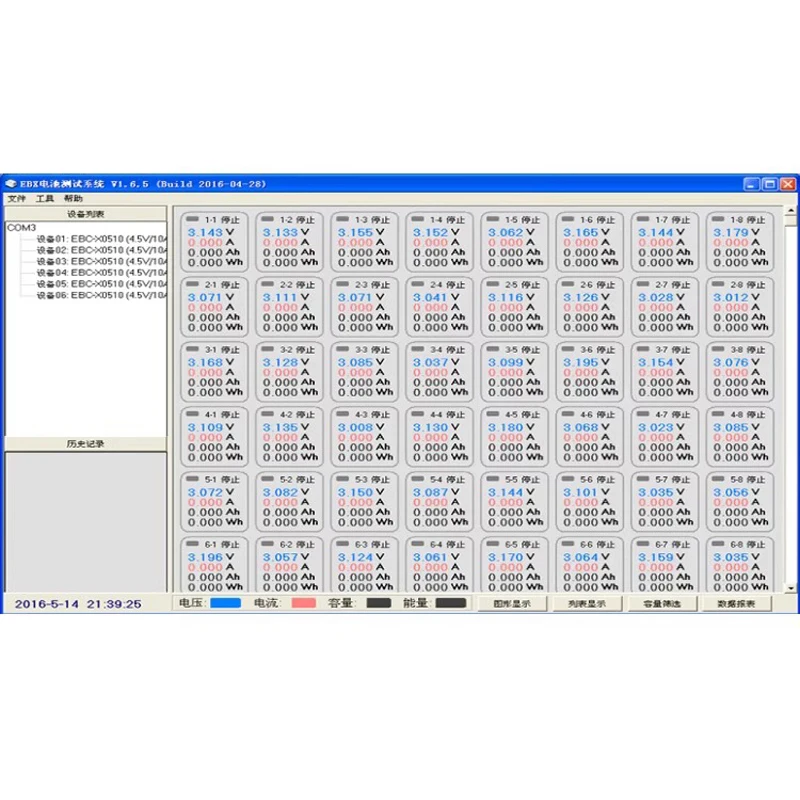Click the status indicator of channel 3-1

point(192,349)
